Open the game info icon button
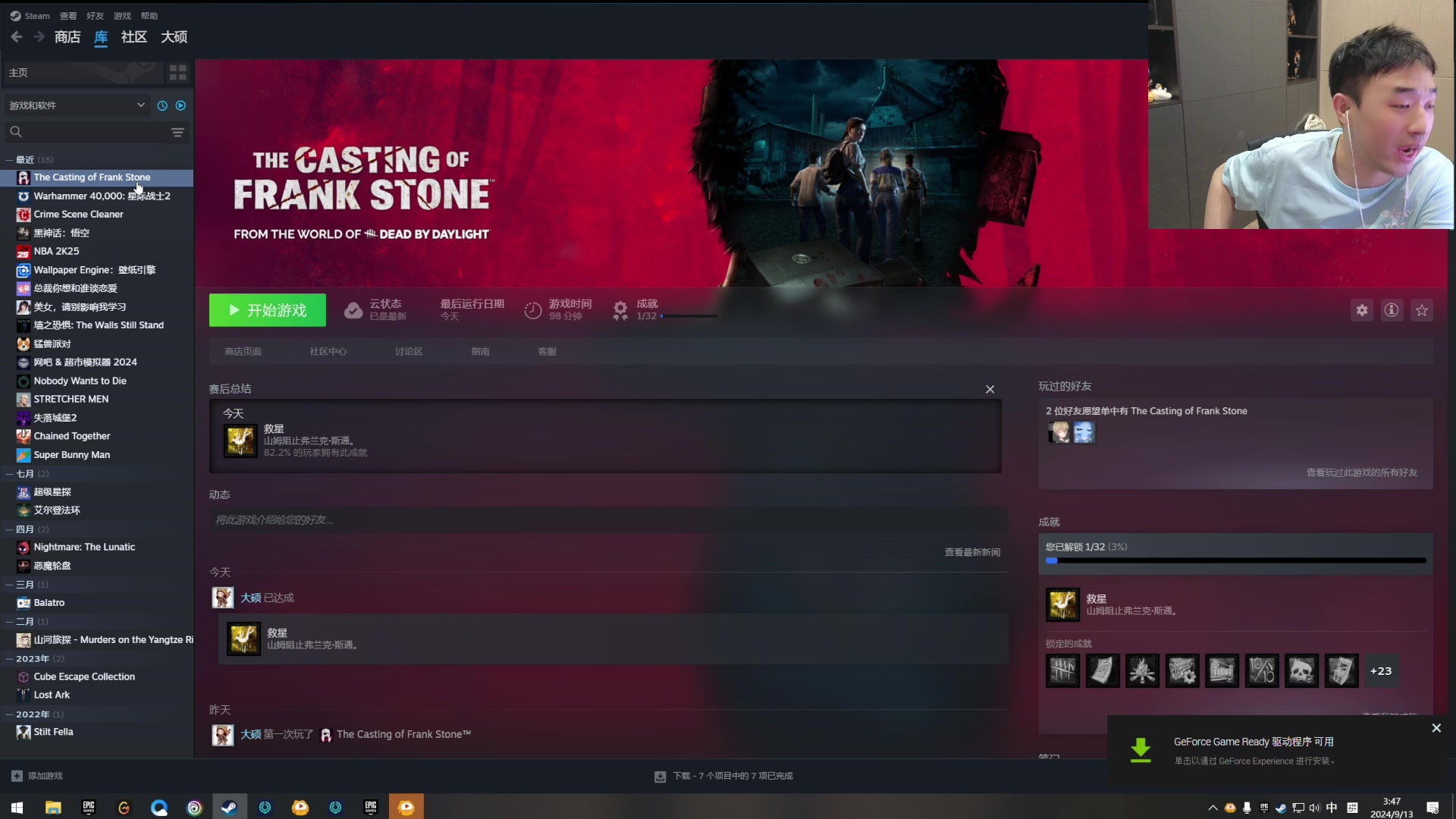The height and width of the screenshot is (819, 1456). 1392,310
